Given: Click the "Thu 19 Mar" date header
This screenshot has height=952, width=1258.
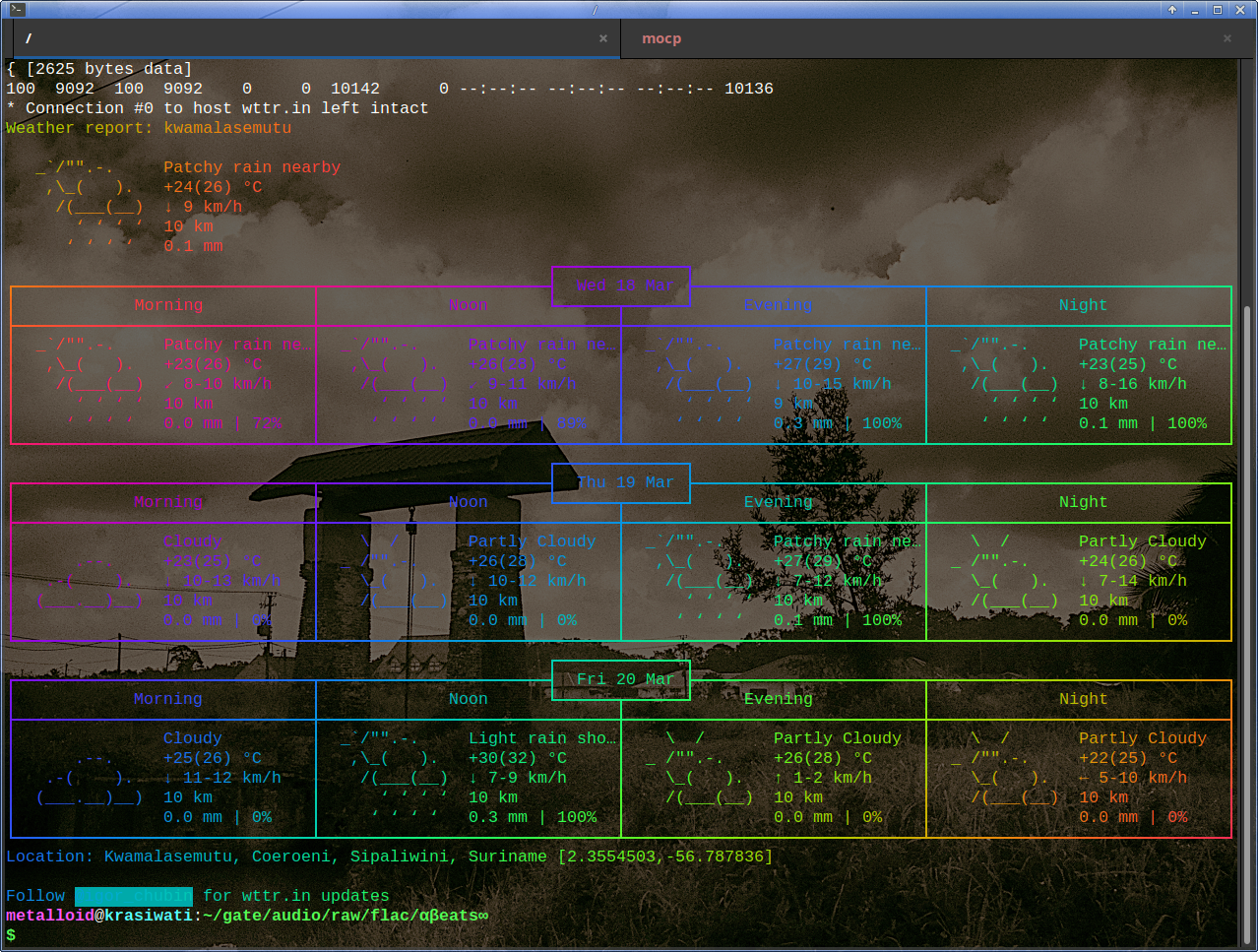Looking at the screenshot, I should coord(621,482).
